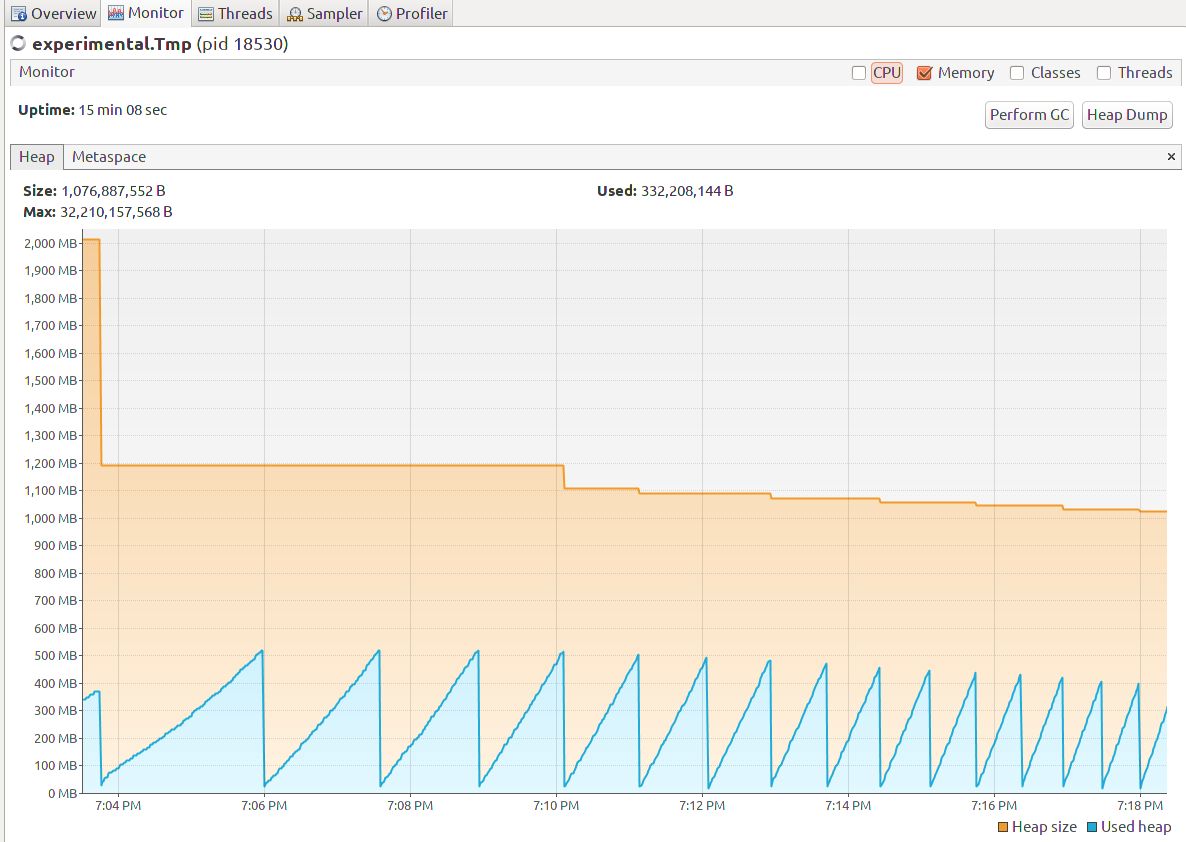Click the Heap Dump button

pyautogui.click(x=1127, y=115)
